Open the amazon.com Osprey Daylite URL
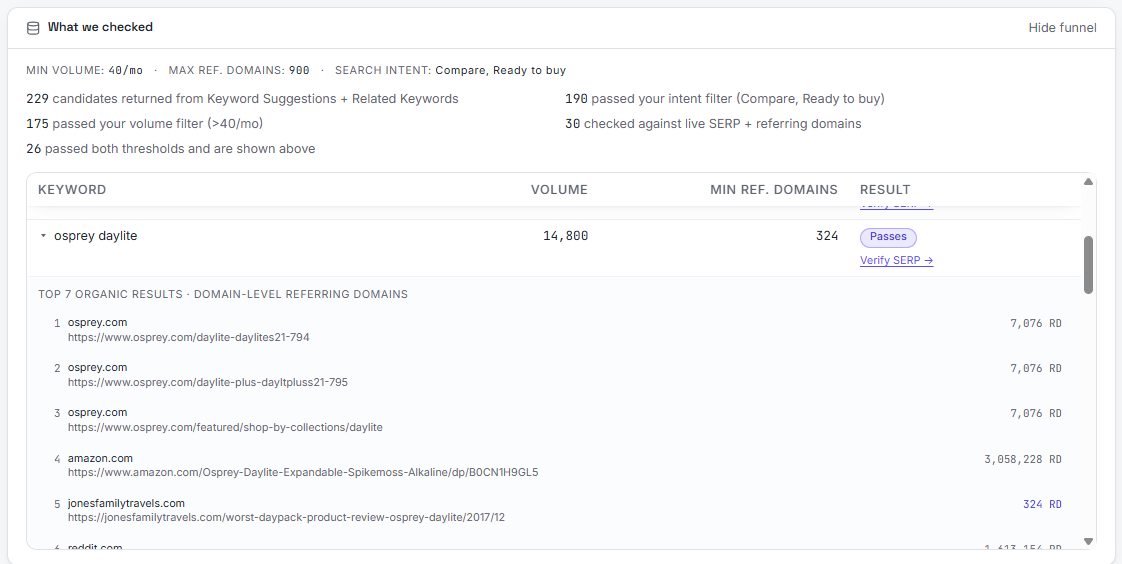The image size is (1122, 564). [x=303, y=472]
